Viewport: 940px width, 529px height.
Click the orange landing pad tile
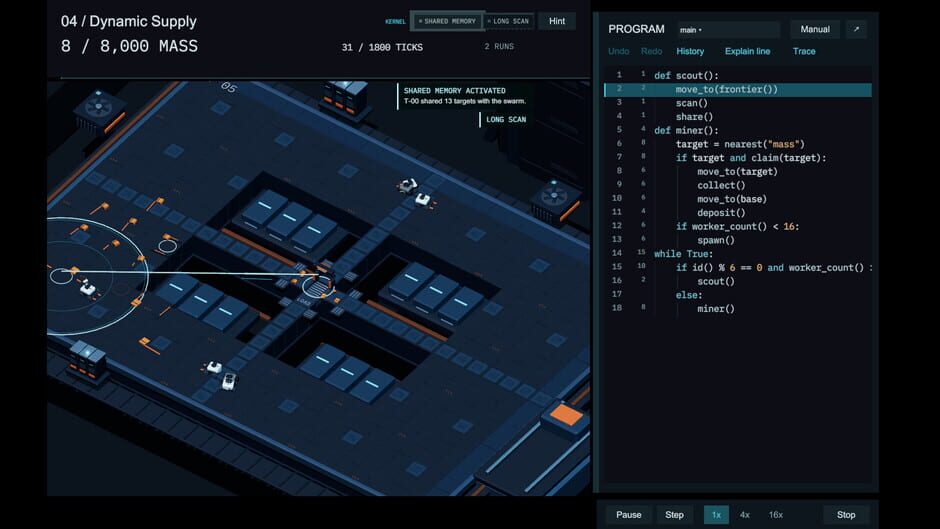coord(567,414)
